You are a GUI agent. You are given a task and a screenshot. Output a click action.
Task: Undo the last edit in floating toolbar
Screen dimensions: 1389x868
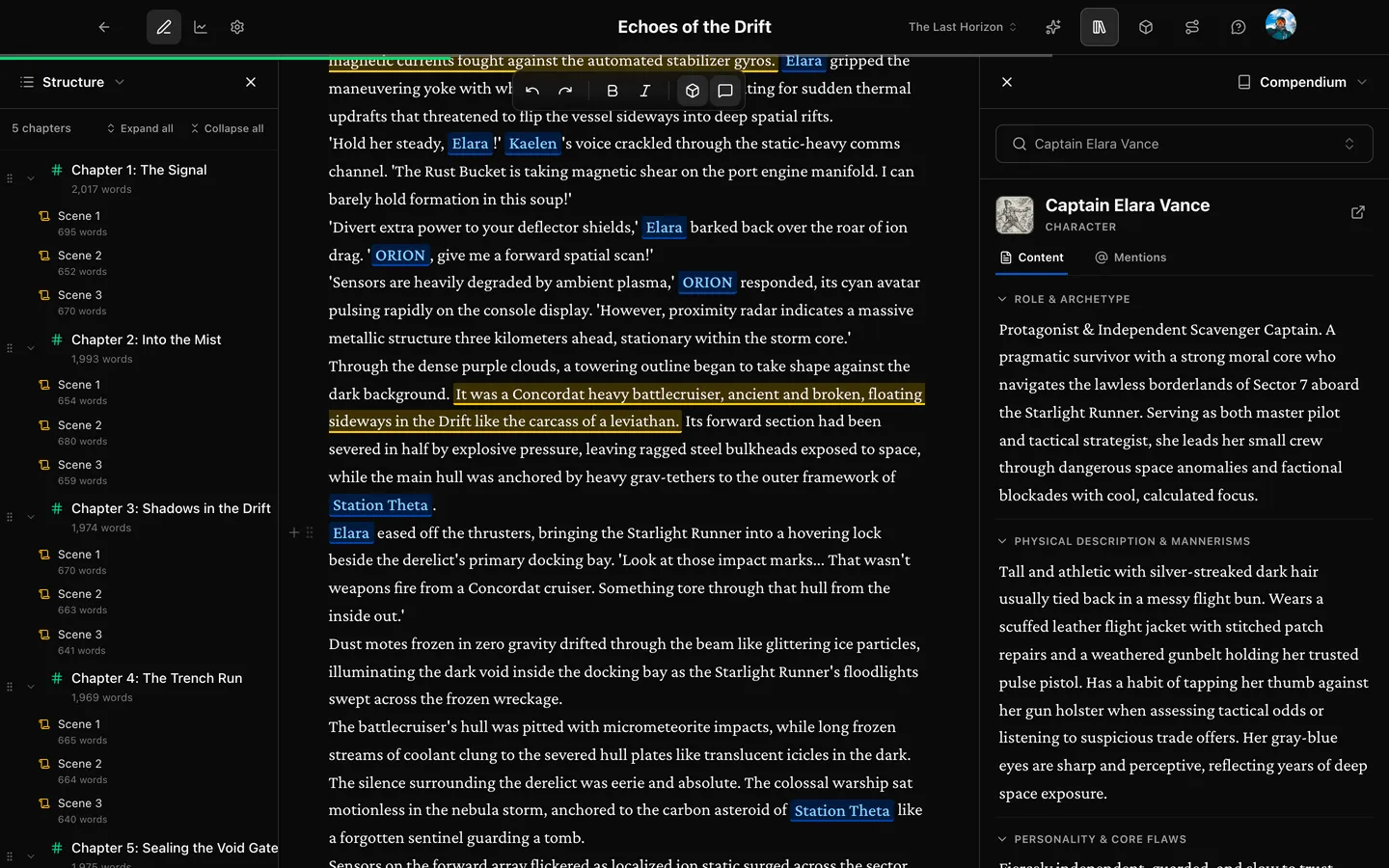[532, 91]
